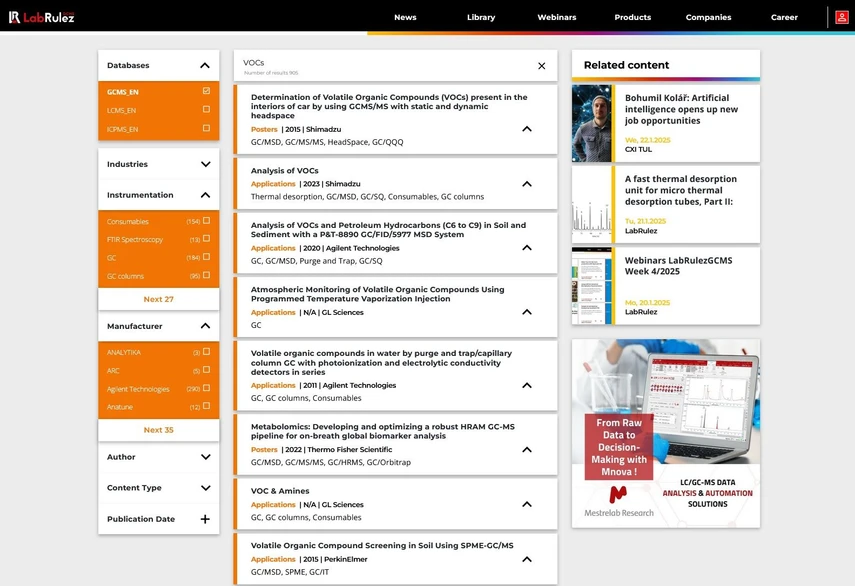Expand the Author filter panel
The width and height of the screenshot is (855, 586).
[x=206, y=457]
